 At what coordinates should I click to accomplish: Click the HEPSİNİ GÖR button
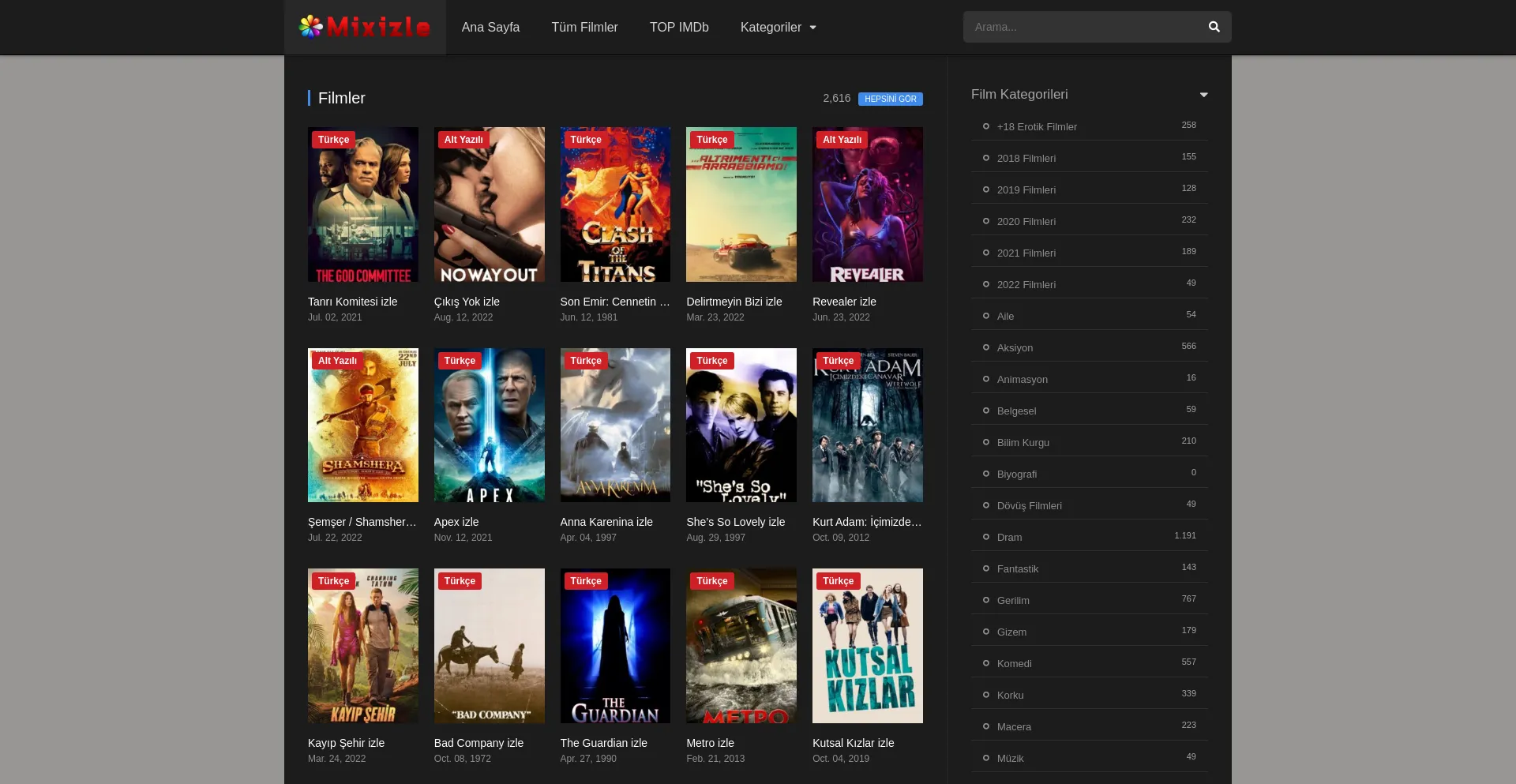[x=890, y=99]
